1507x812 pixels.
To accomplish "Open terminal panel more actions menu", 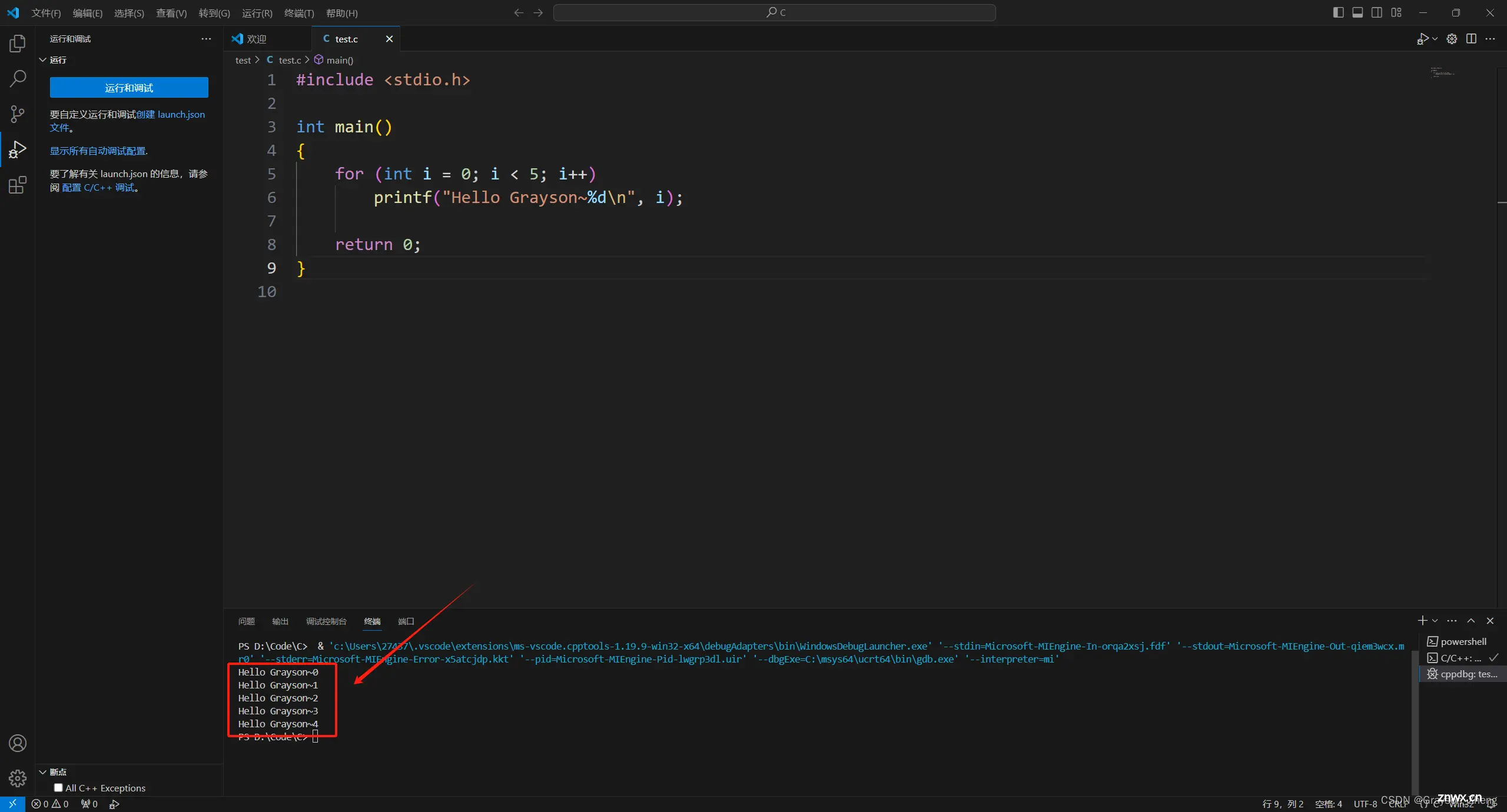I will click(x=1452, y=621).
